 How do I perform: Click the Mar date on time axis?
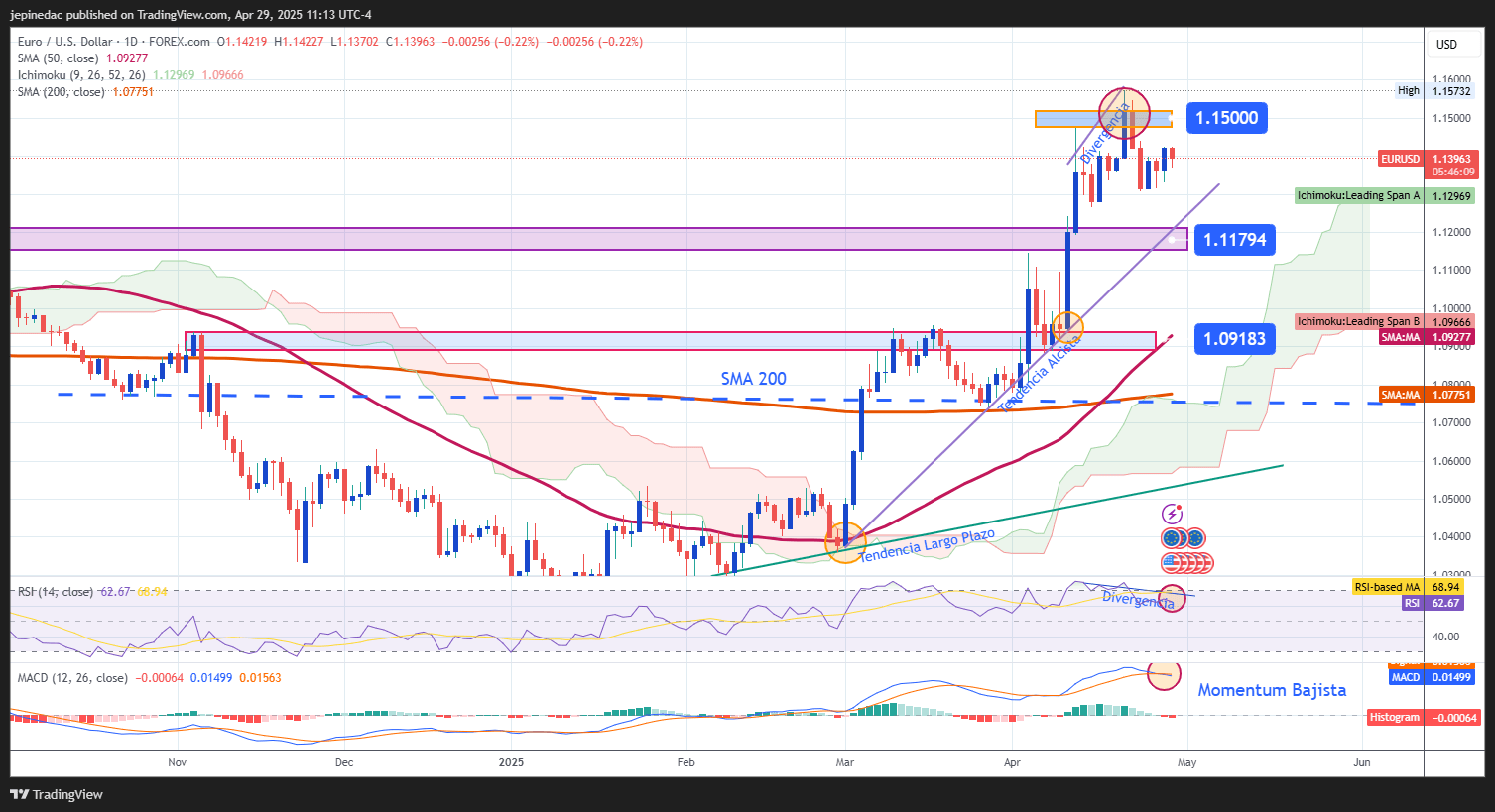click(x=845, y=762)
